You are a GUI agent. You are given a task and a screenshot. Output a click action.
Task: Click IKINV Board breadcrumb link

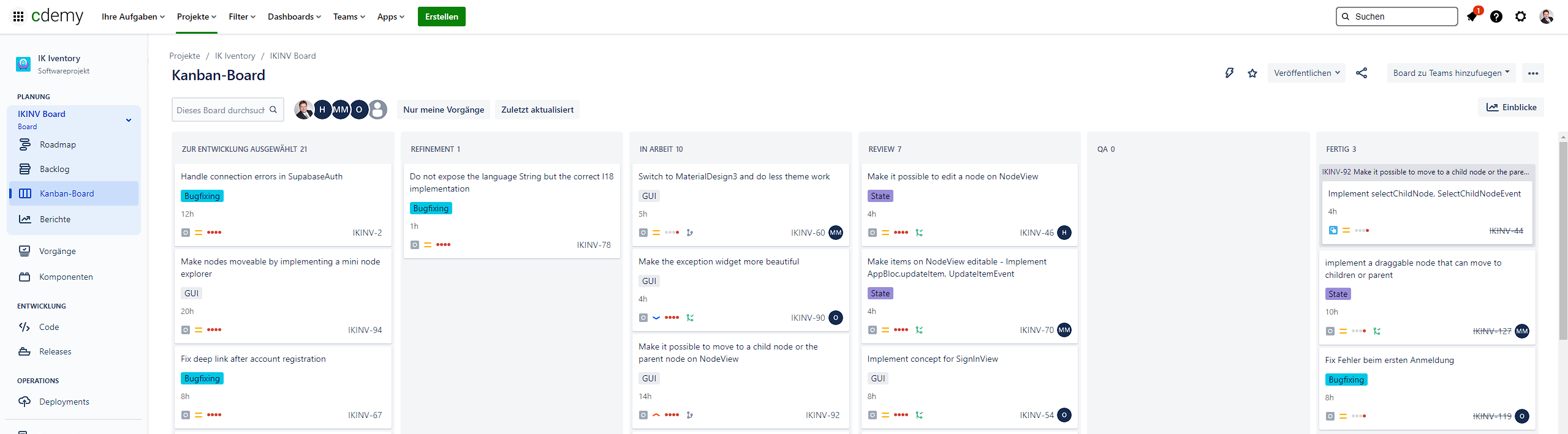(x=293, y=56)
